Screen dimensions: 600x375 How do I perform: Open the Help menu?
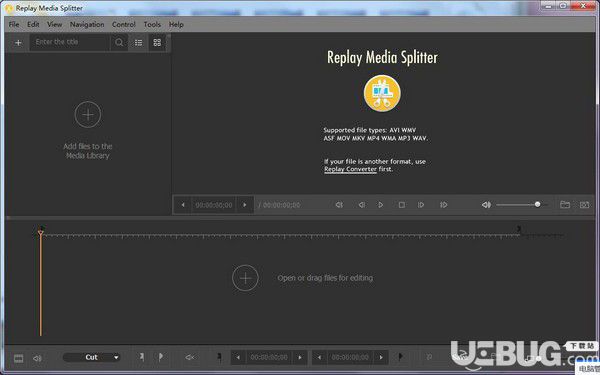pyautogui.click(x=176, y=24)
